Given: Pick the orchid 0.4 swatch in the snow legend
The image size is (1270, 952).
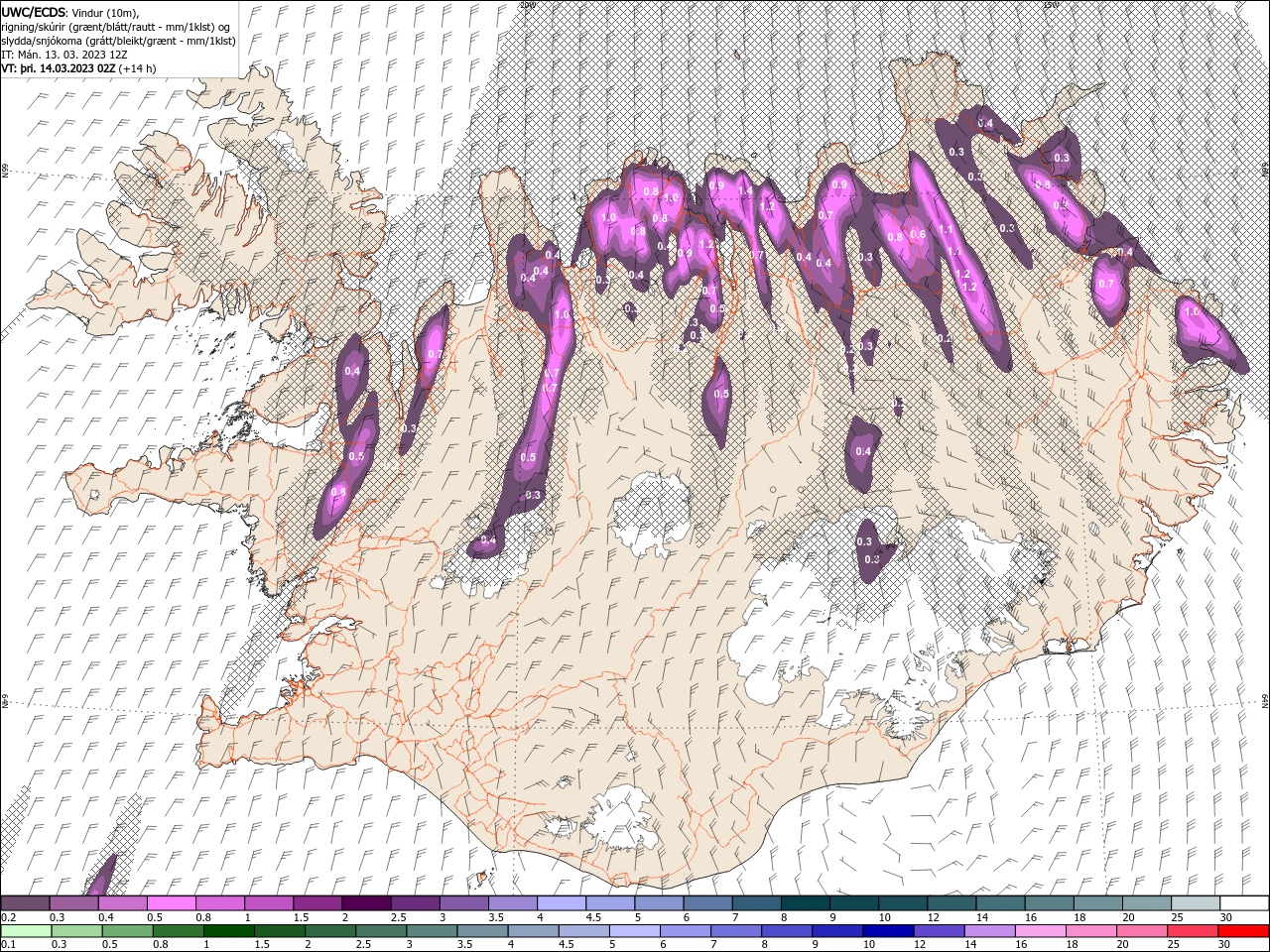Looking at the screenshot, I should click(x=123, y=902).
